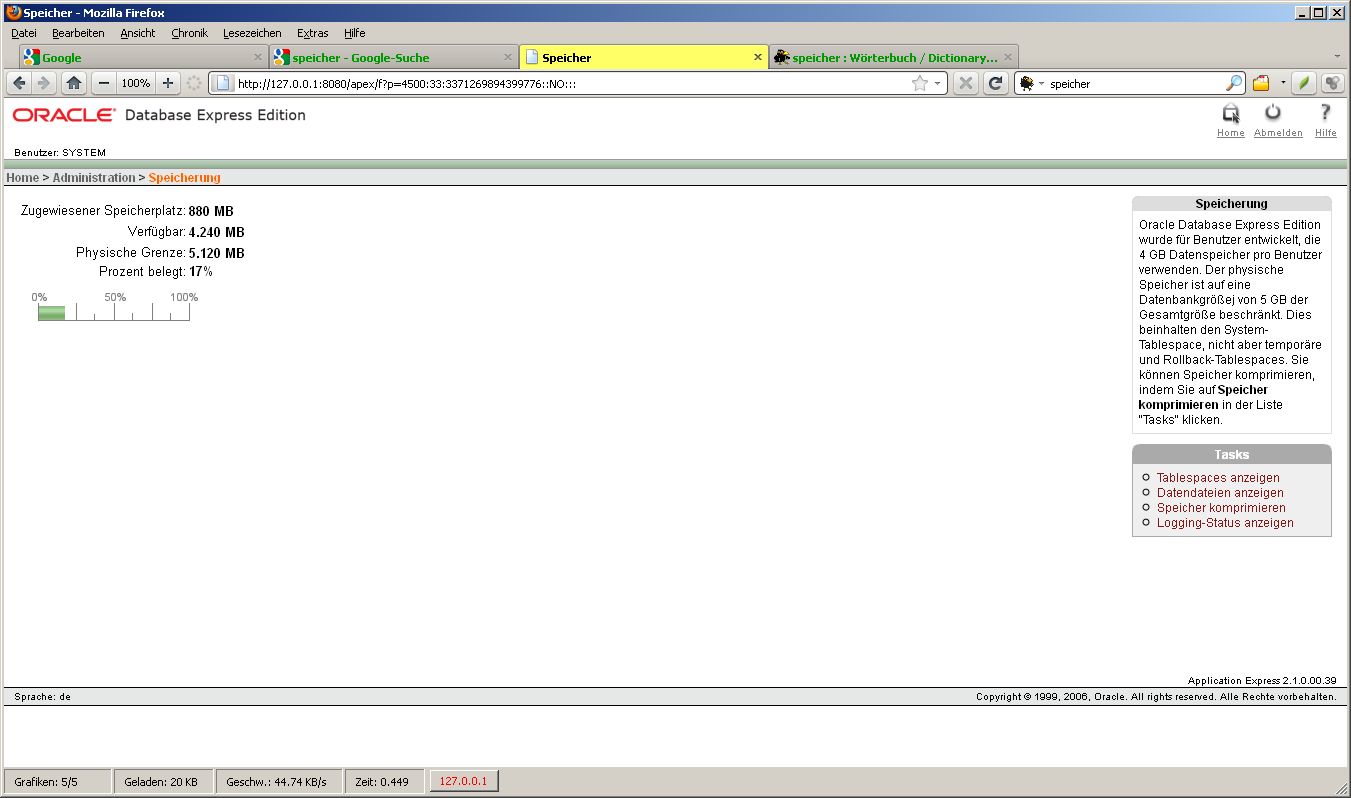Open the Bearbeiten menu
The height and width of the screenshot is (798, 1351).
click(x=78, y=33)
